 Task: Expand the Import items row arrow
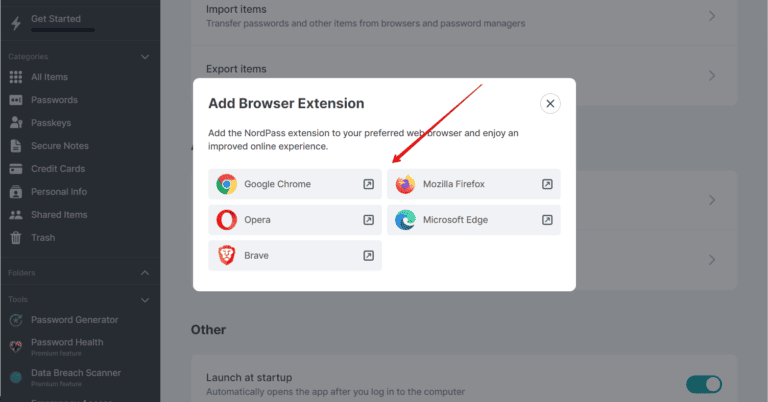point(713,16)
